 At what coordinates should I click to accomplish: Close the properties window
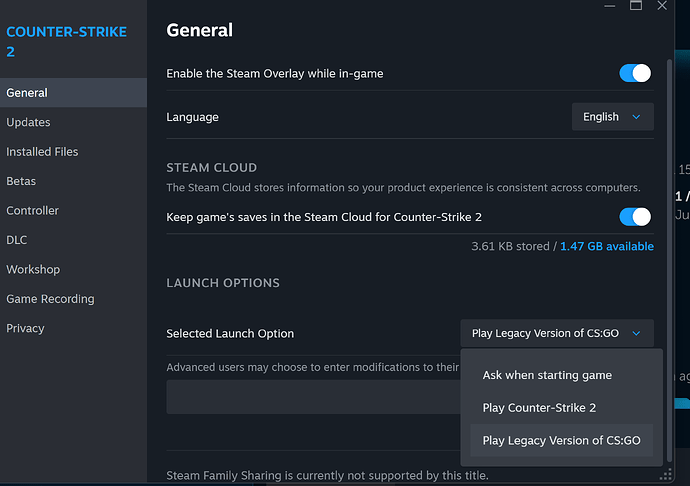coord(662,5)
